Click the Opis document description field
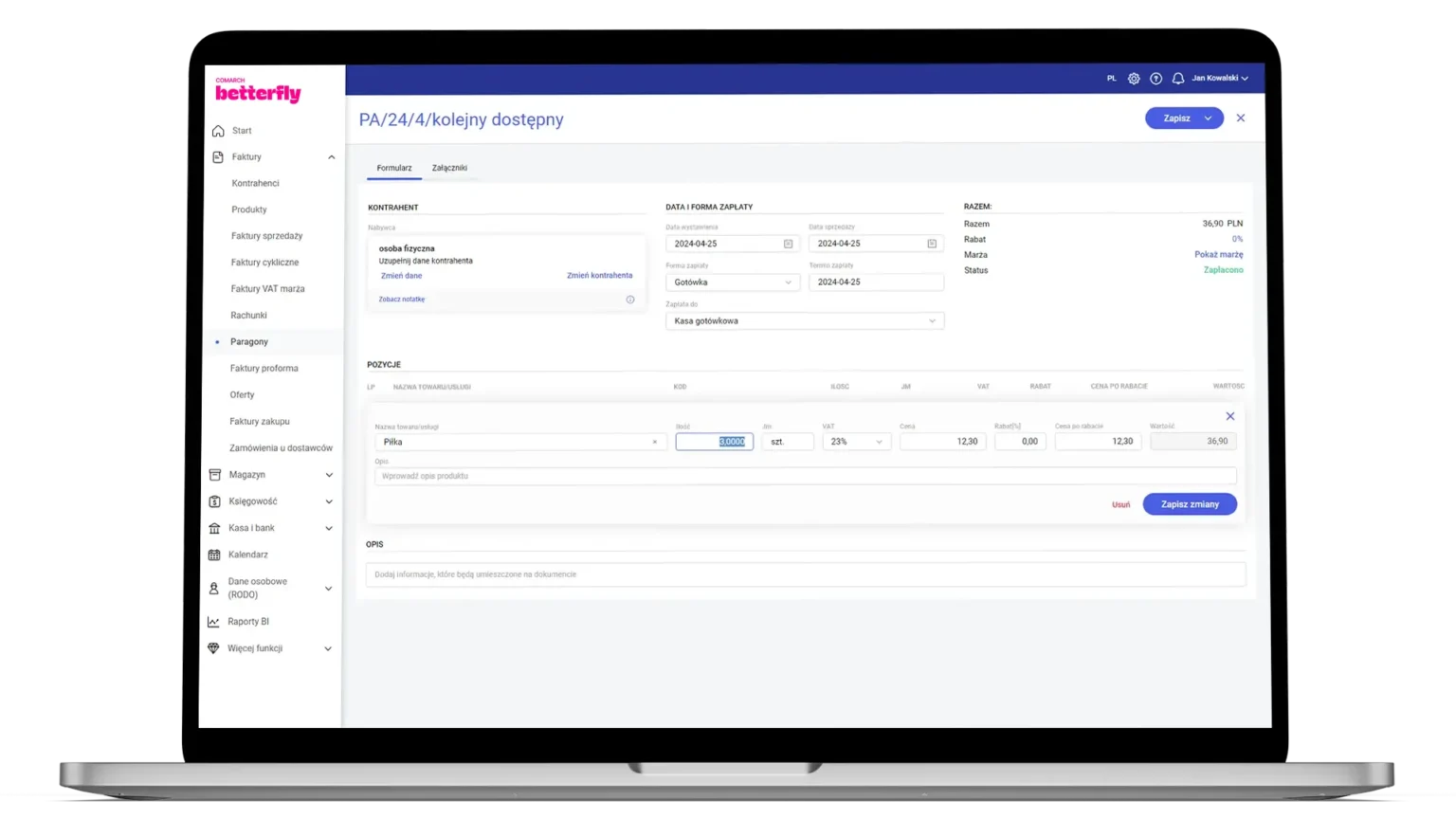1456x819 pixels. coord(805,574)
